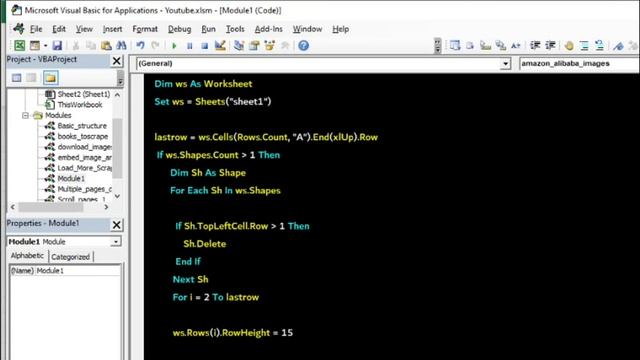640x360 pixels.
Task: Select Module1 in the project tree
Action: point(71,178)
